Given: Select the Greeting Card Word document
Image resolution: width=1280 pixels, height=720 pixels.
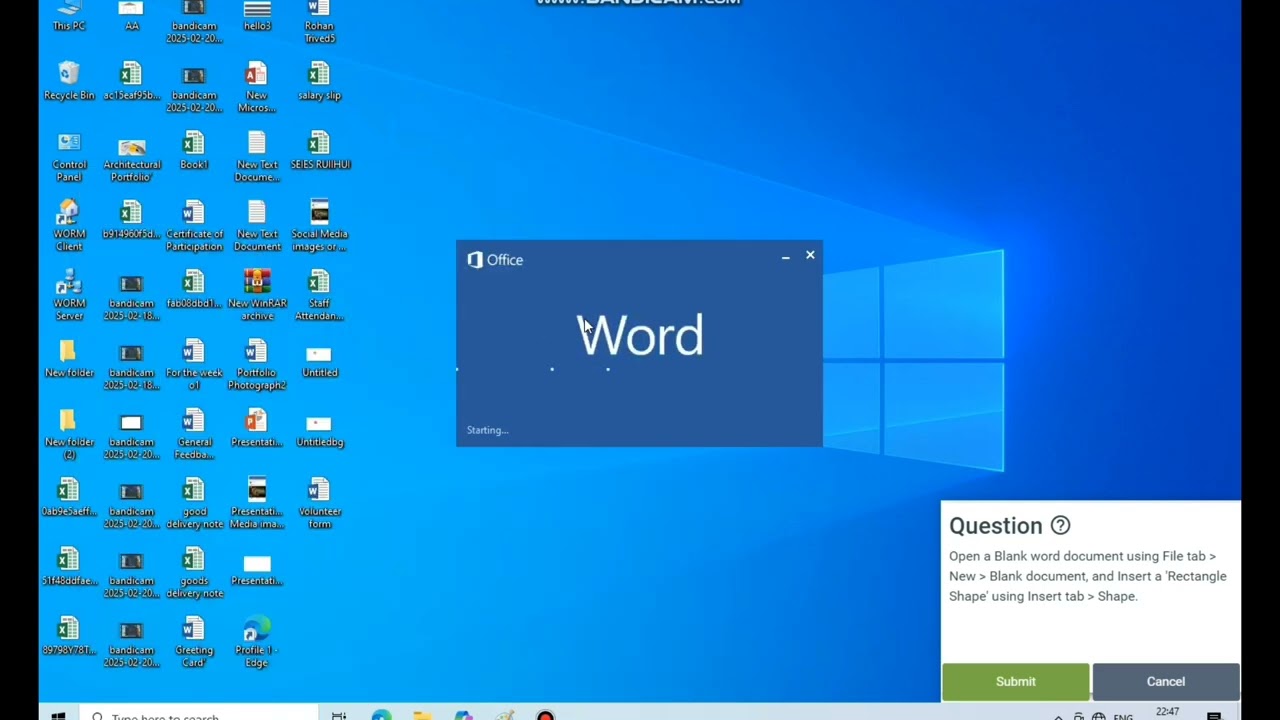Looking at the screenshot, I should (194, 642).
